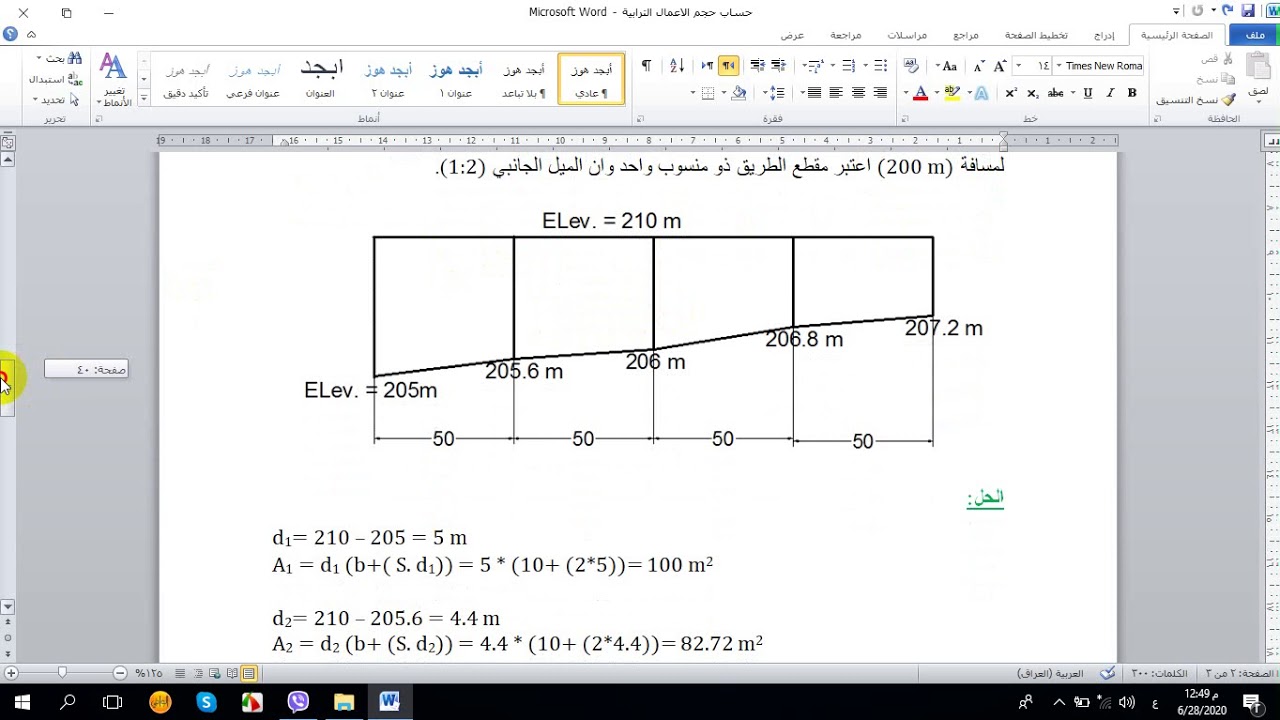Click Bullets list icon

point(880,66)
